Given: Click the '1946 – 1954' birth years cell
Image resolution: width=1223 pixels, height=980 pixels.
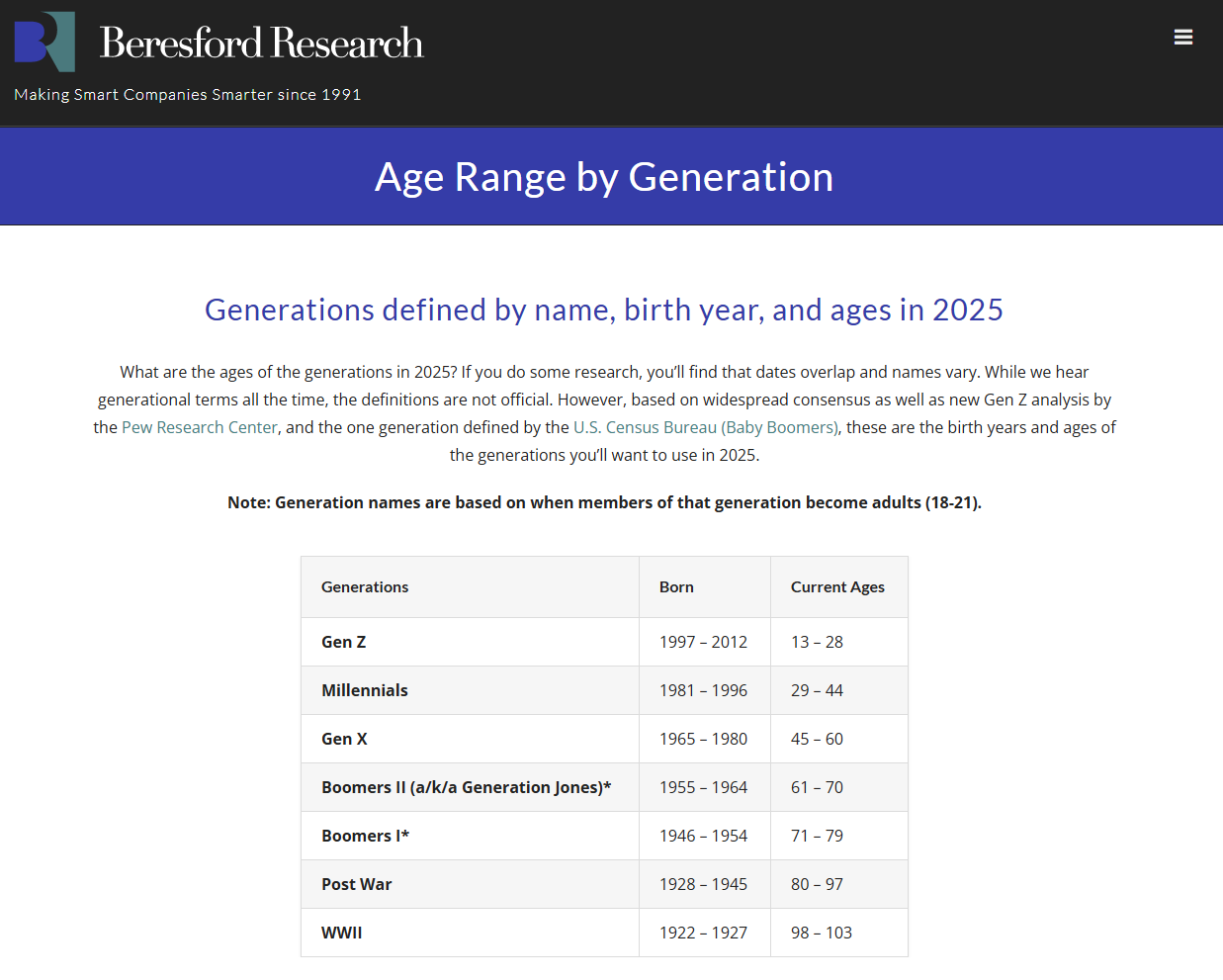Looking at the screenshot, I should (x=703, y=836).
